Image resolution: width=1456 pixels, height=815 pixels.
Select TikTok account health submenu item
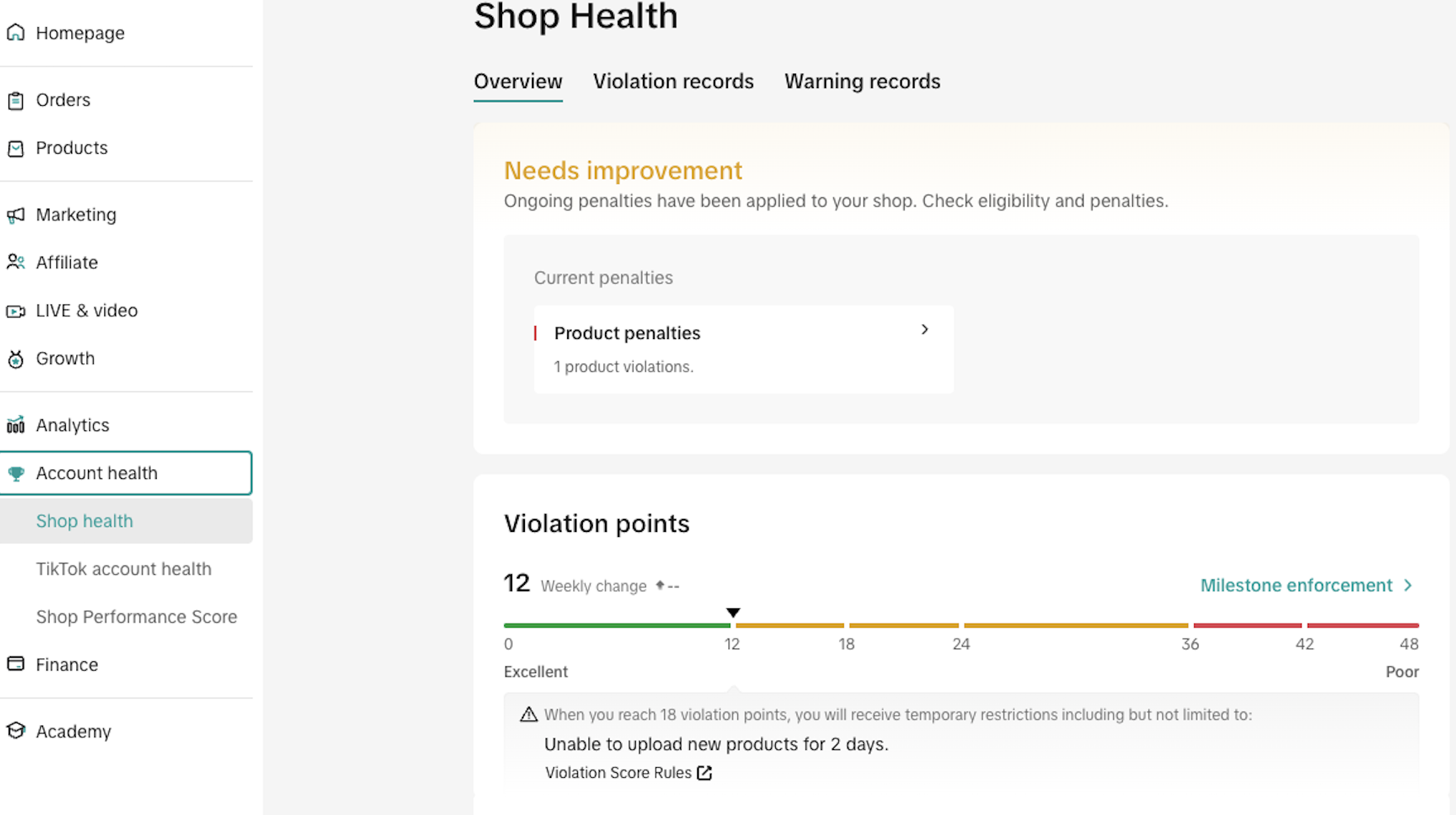click(x=124, y=569)
